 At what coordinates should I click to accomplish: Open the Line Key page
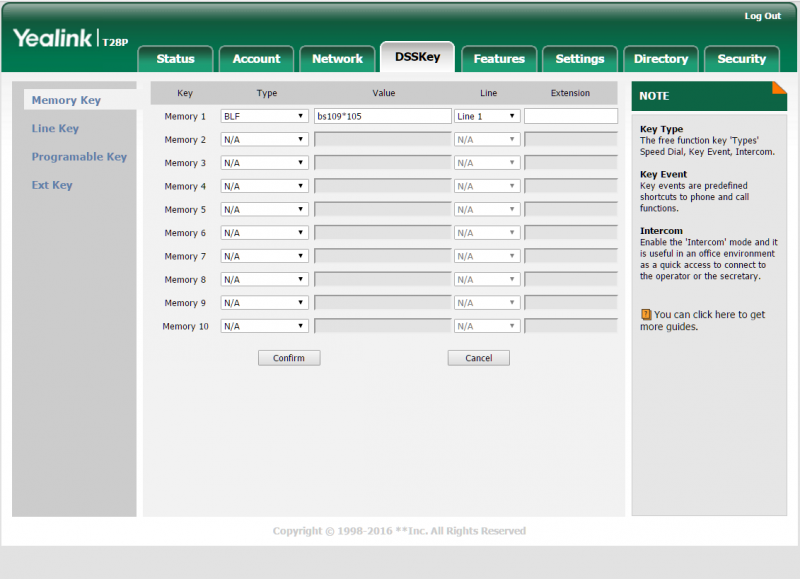pyautogui.click(x=55, y=129)
